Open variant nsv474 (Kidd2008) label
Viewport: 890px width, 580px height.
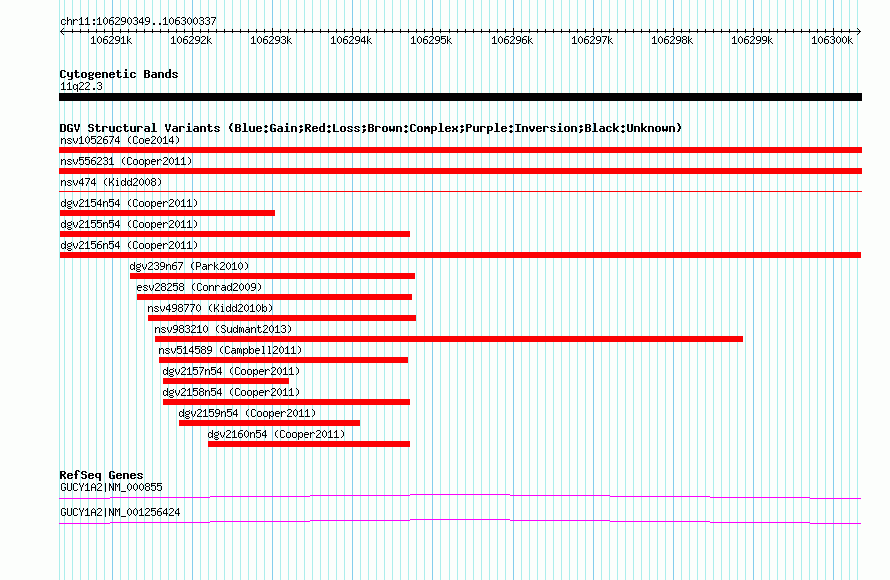click(111, 182)
